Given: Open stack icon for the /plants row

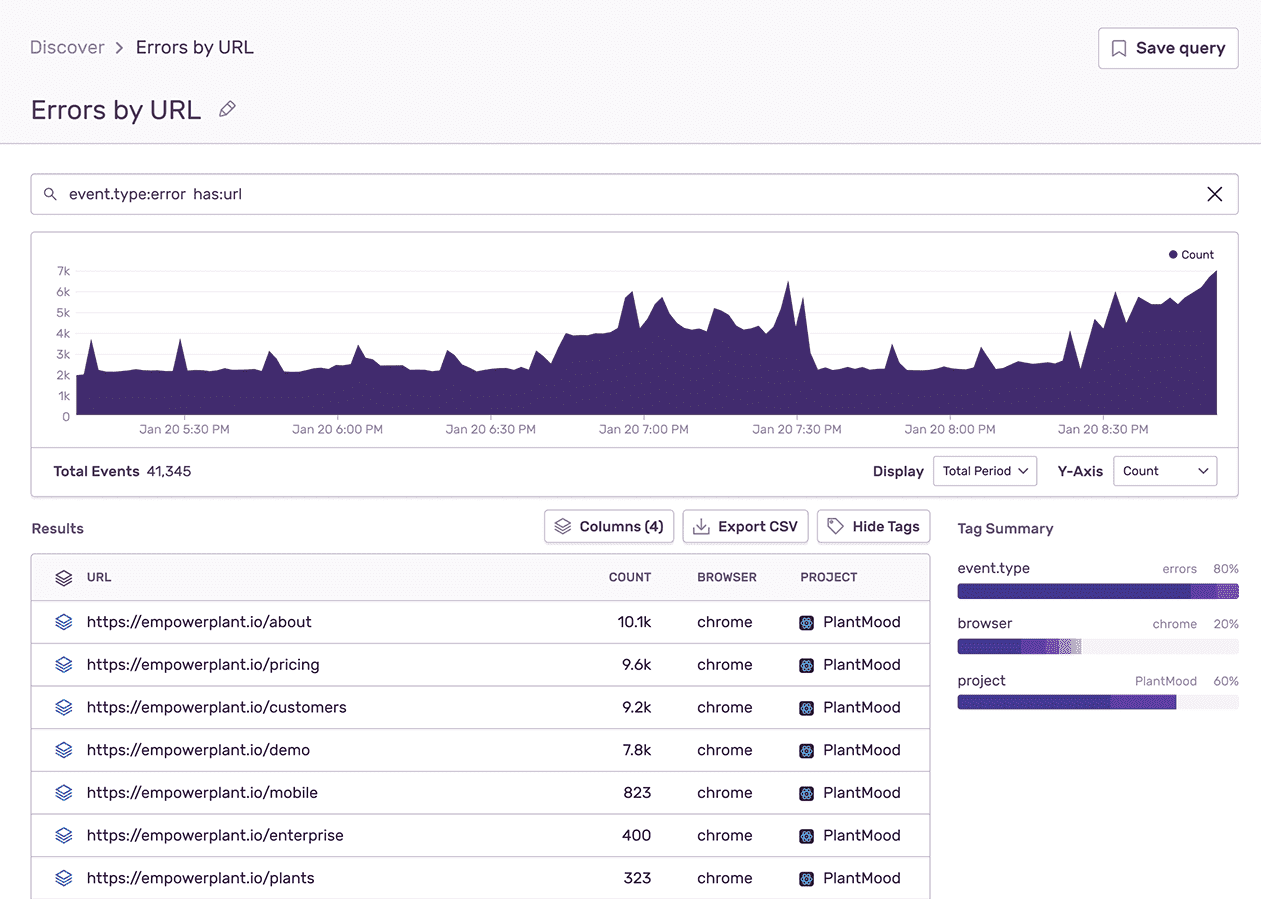Looking at the screenshot, I should [64, 879].
